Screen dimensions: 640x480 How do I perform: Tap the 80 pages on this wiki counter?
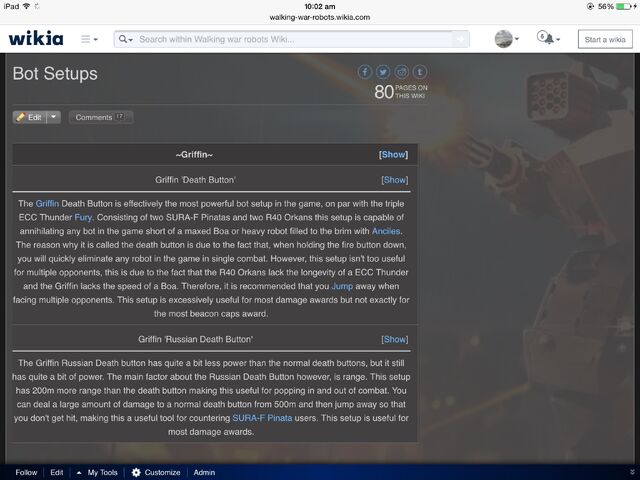click(401, 91)
